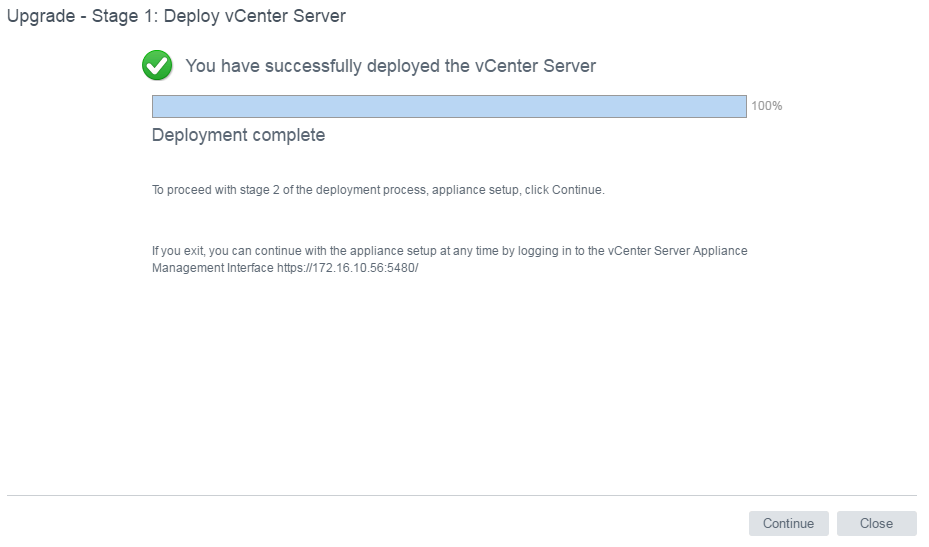Viewport: 929px width, 547px height.
Task: Click 'Deploy vCenter Server' in the window title
Action: (255, 15)
